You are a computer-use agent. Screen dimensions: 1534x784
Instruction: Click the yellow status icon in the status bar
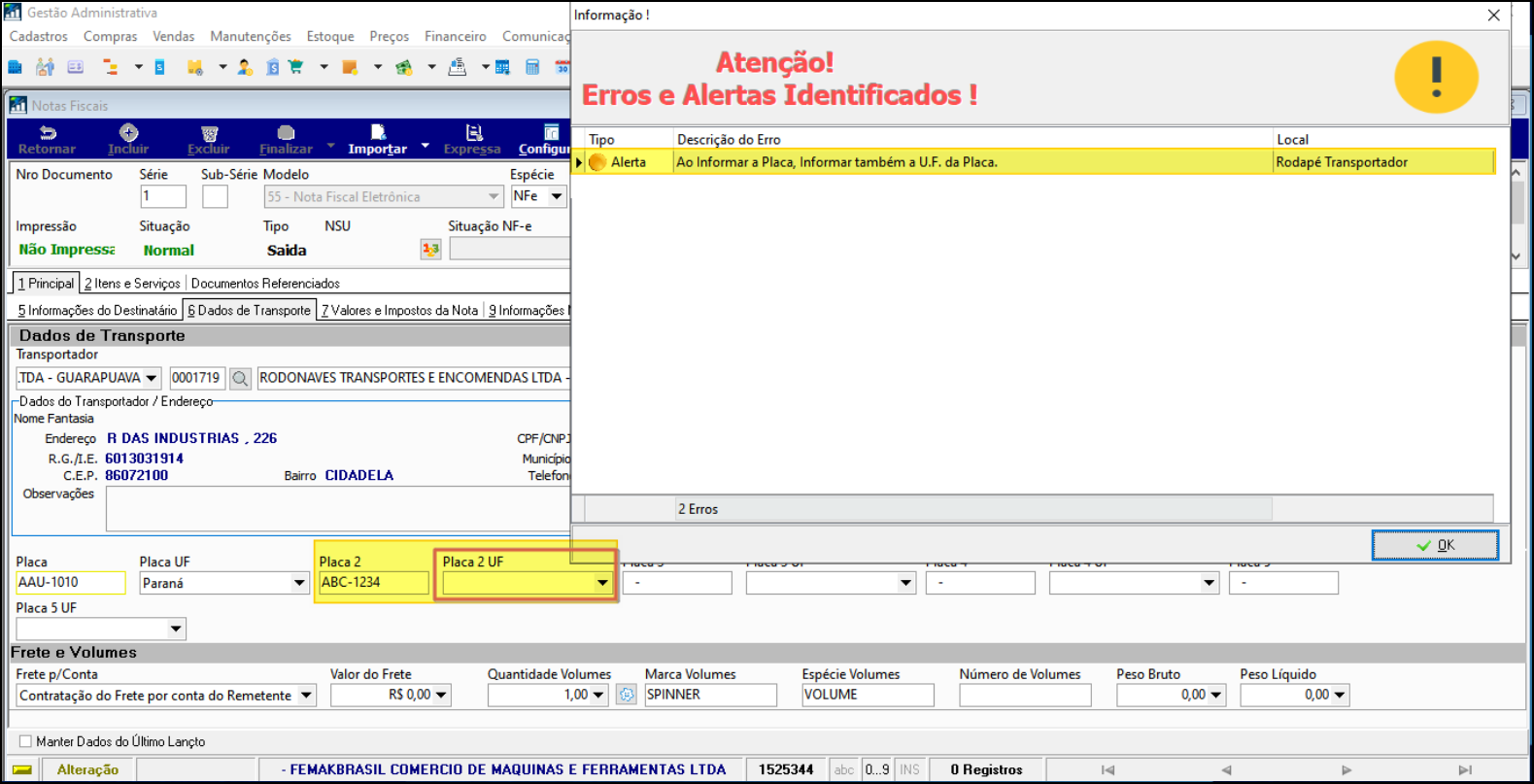pyautogui.click(x=21, y=769)
